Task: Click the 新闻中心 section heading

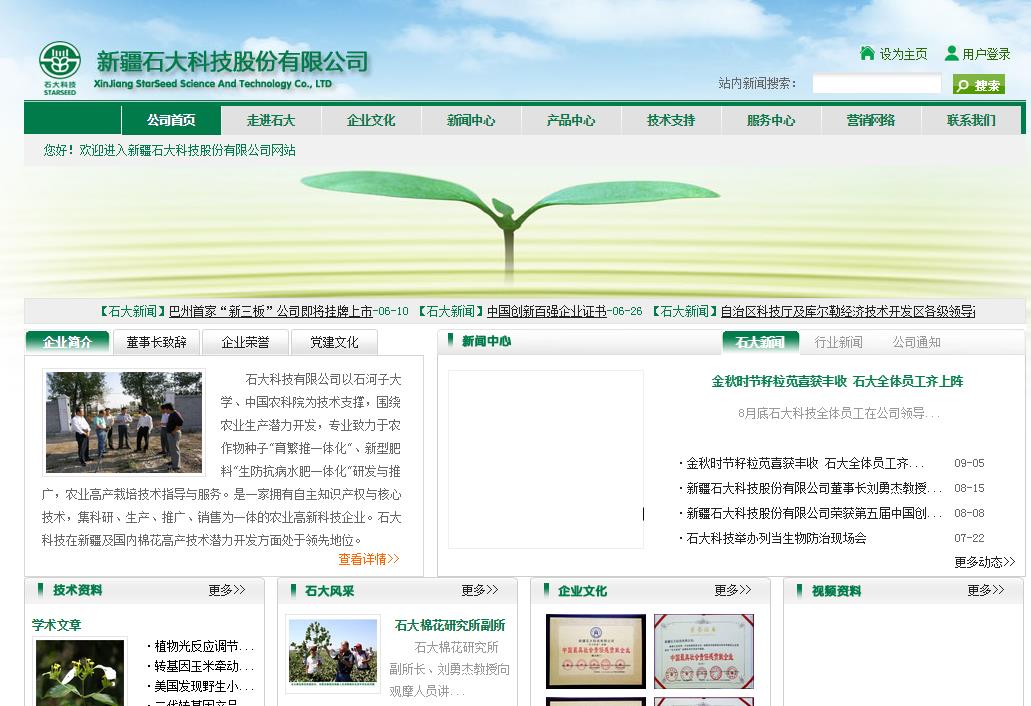Action: [x=486, y=341]
